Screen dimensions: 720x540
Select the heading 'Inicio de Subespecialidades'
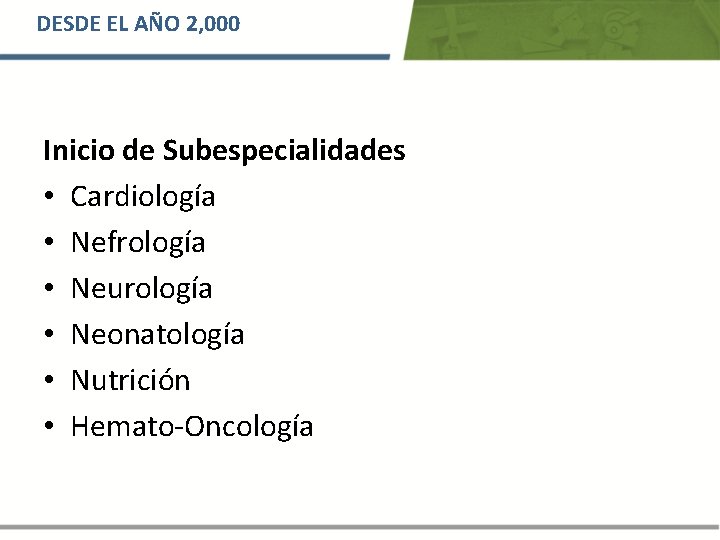224,151
